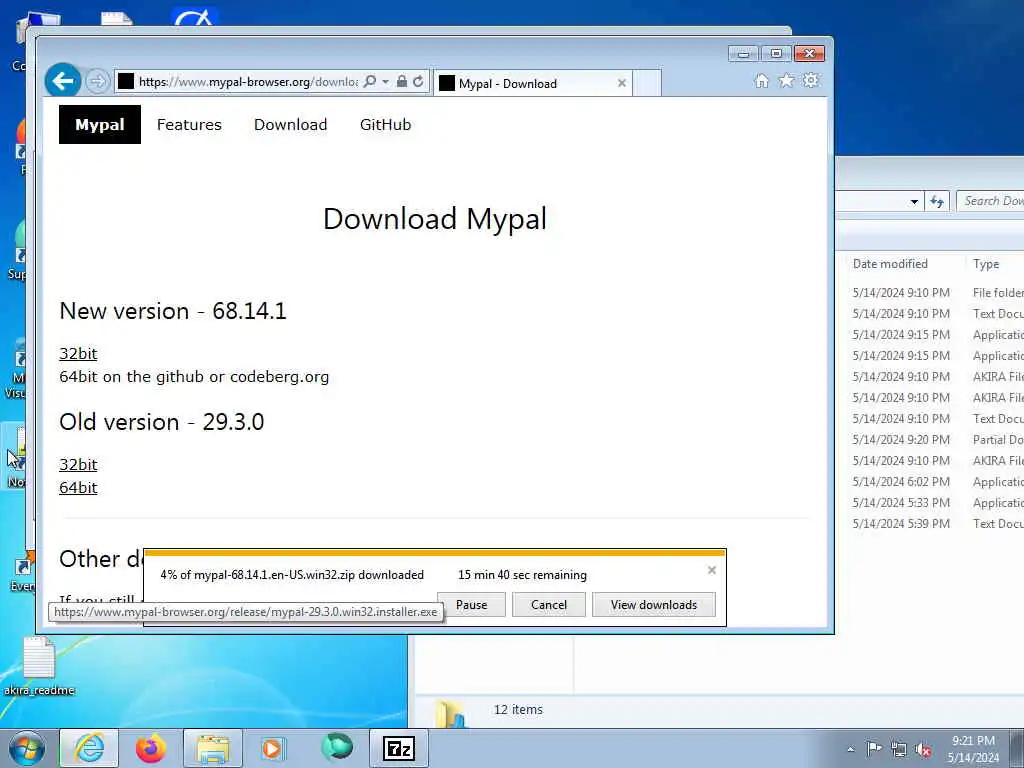
Task: Select akira_readme desktop file
Action: coord(39,666)
